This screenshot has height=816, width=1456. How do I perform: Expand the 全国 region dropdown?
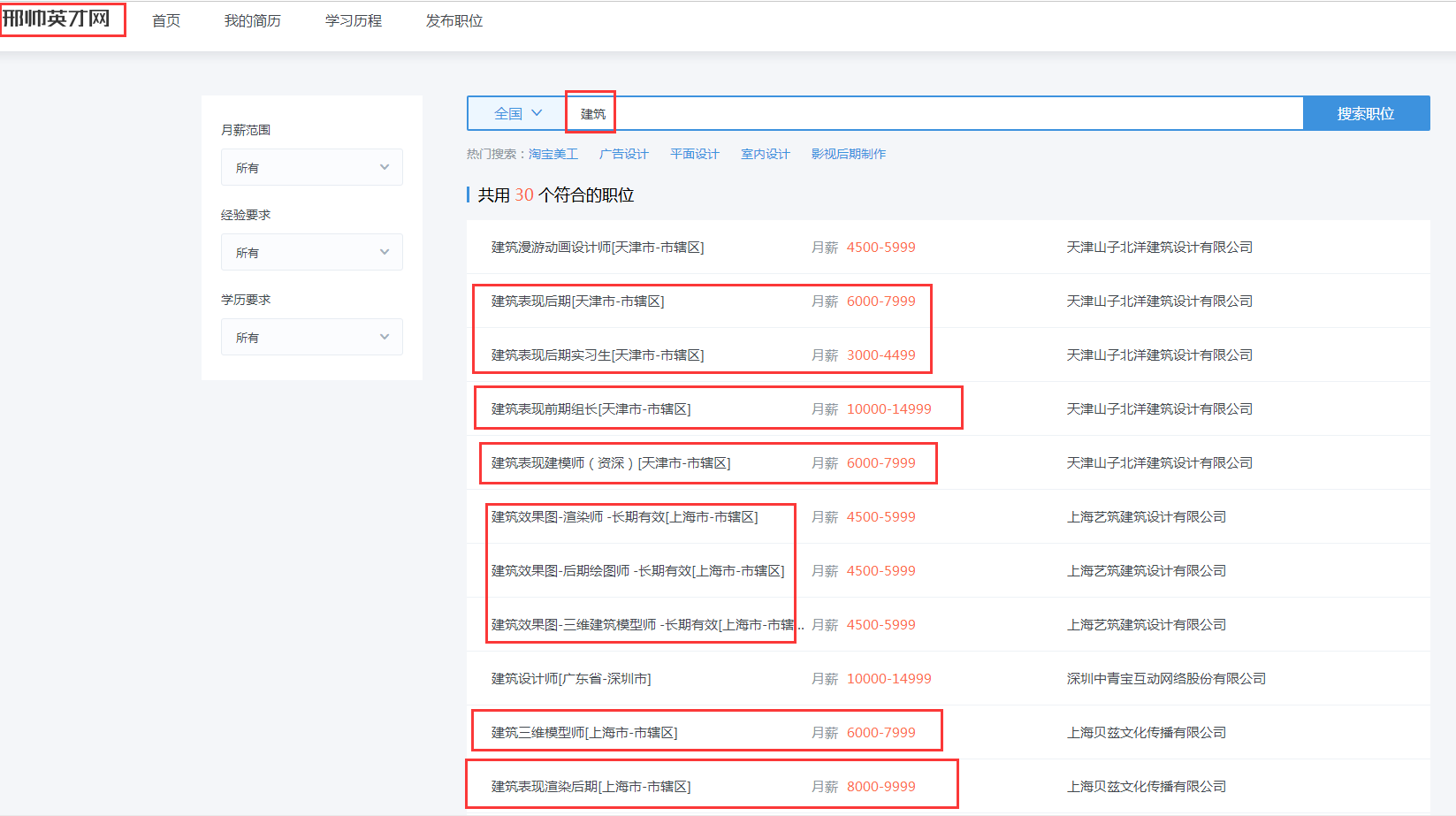click(517, 113)
